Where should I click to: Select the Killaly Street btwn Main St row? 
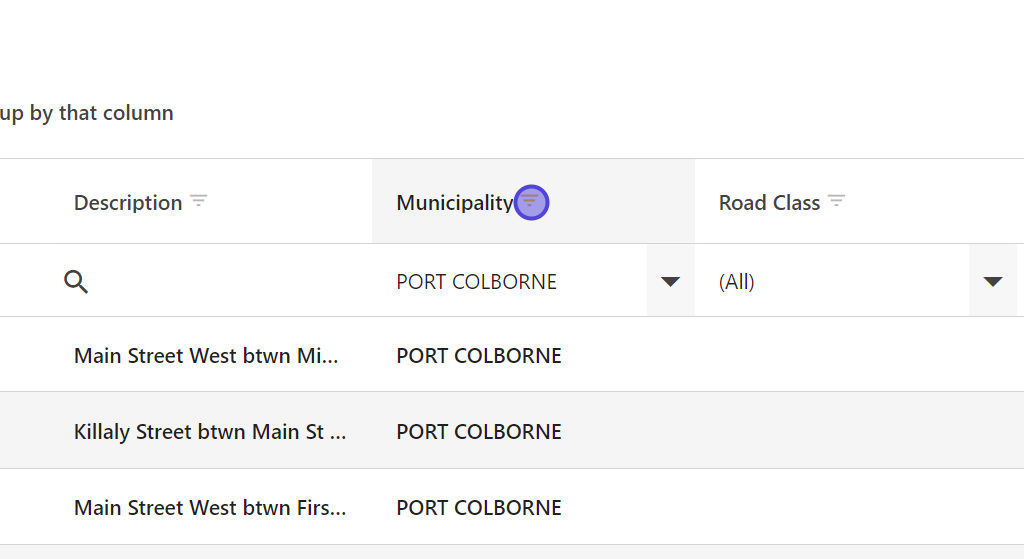coord(210,432)
